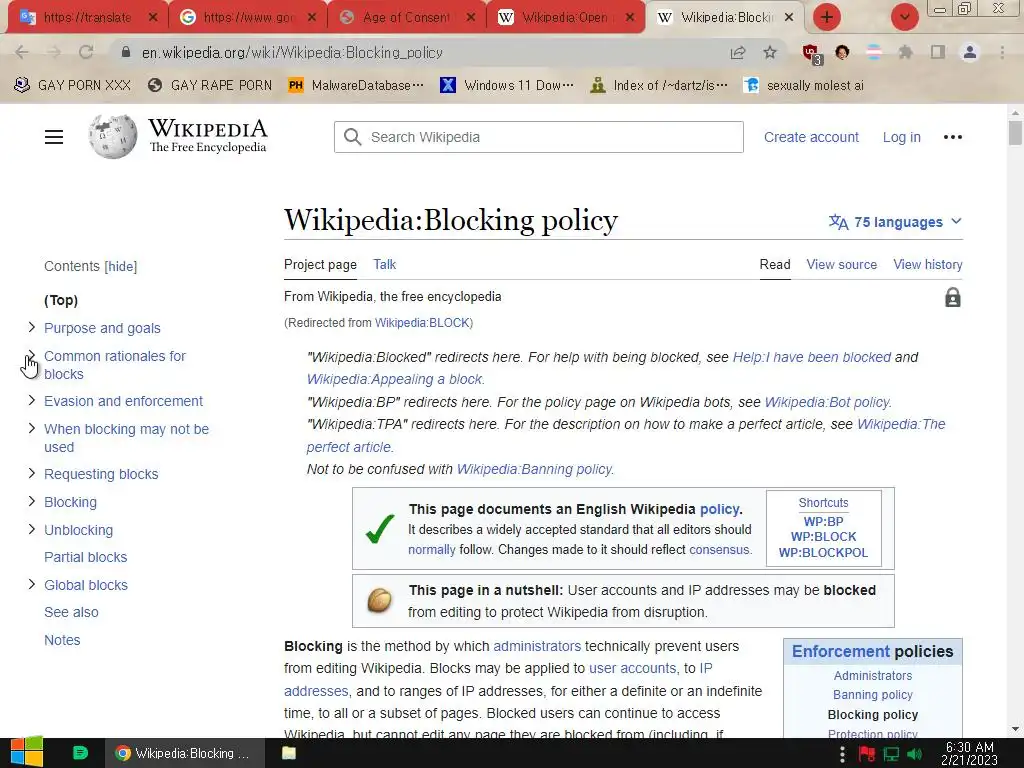Open the Wikipedia main menu hamburger icon

tap(54, 137)
